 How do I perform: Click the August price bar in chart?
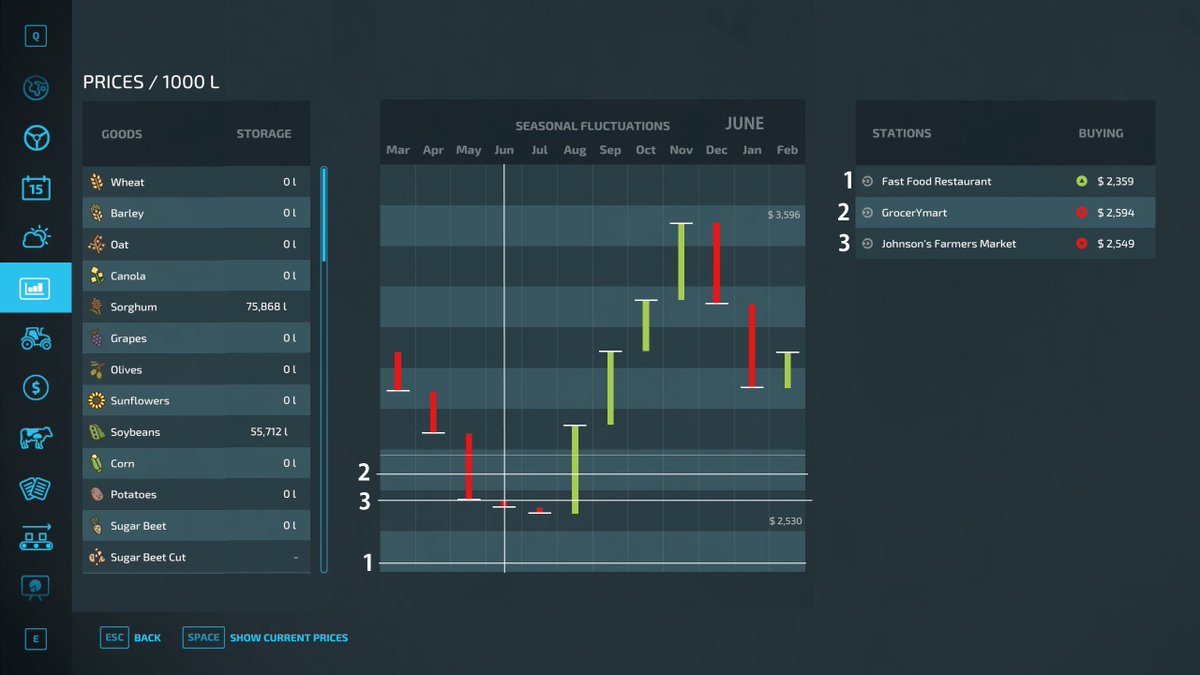point(574,469)
